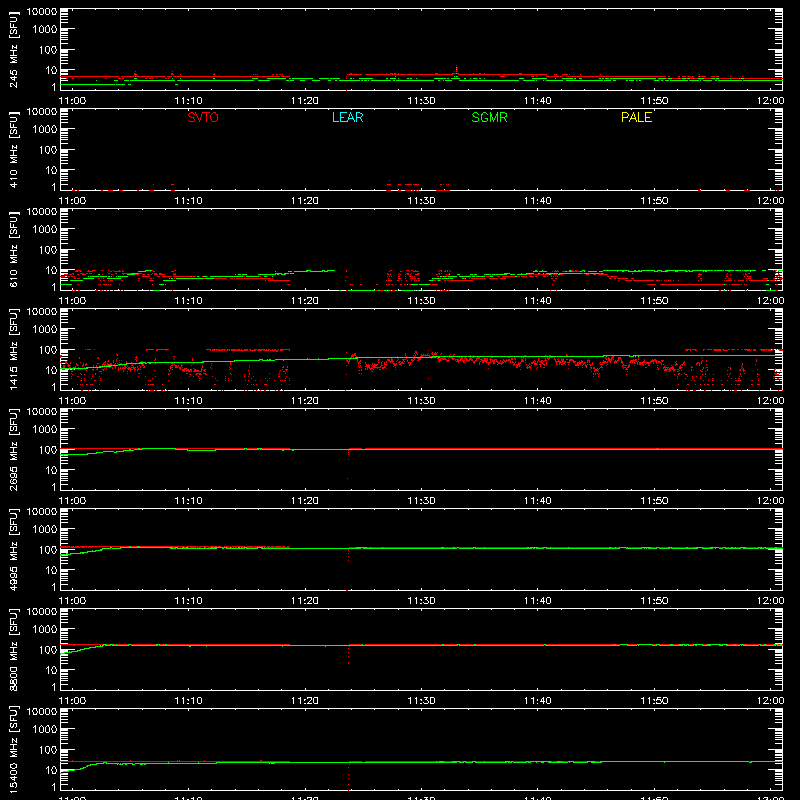The height and width of the screenshot is (800, 800).
Task: Click the 10 tick value on the 1415 MHz plot
Action: [x=51, y=370]
